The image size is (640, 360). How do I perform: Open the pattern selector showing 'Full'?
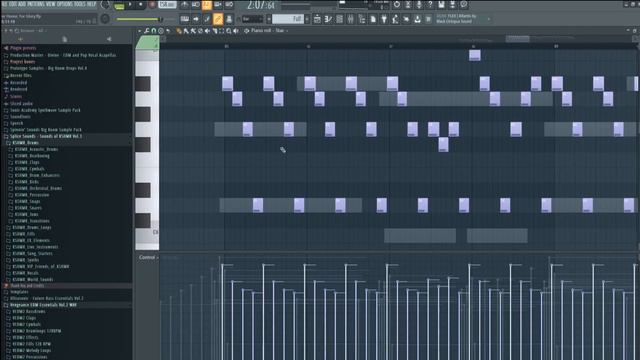(288, 19)
